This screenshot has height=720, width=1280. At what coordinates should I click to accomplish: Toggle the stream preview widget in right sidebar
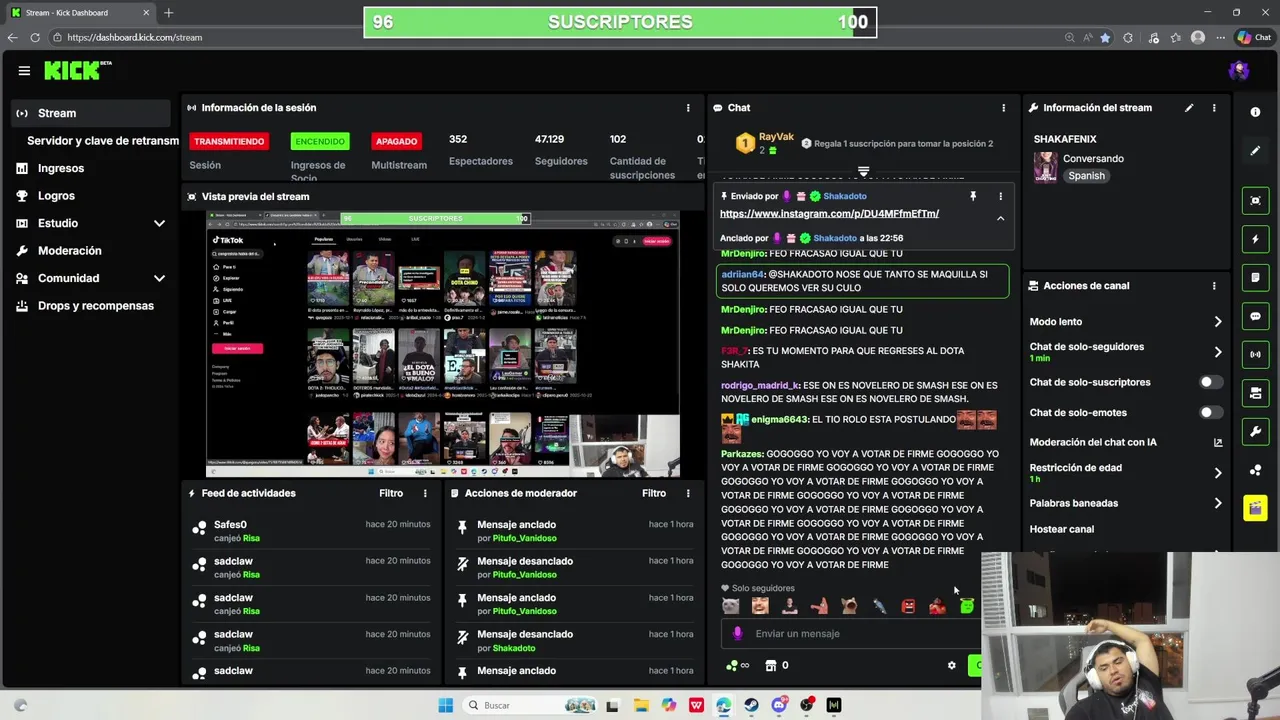(x=1255, y=201)
